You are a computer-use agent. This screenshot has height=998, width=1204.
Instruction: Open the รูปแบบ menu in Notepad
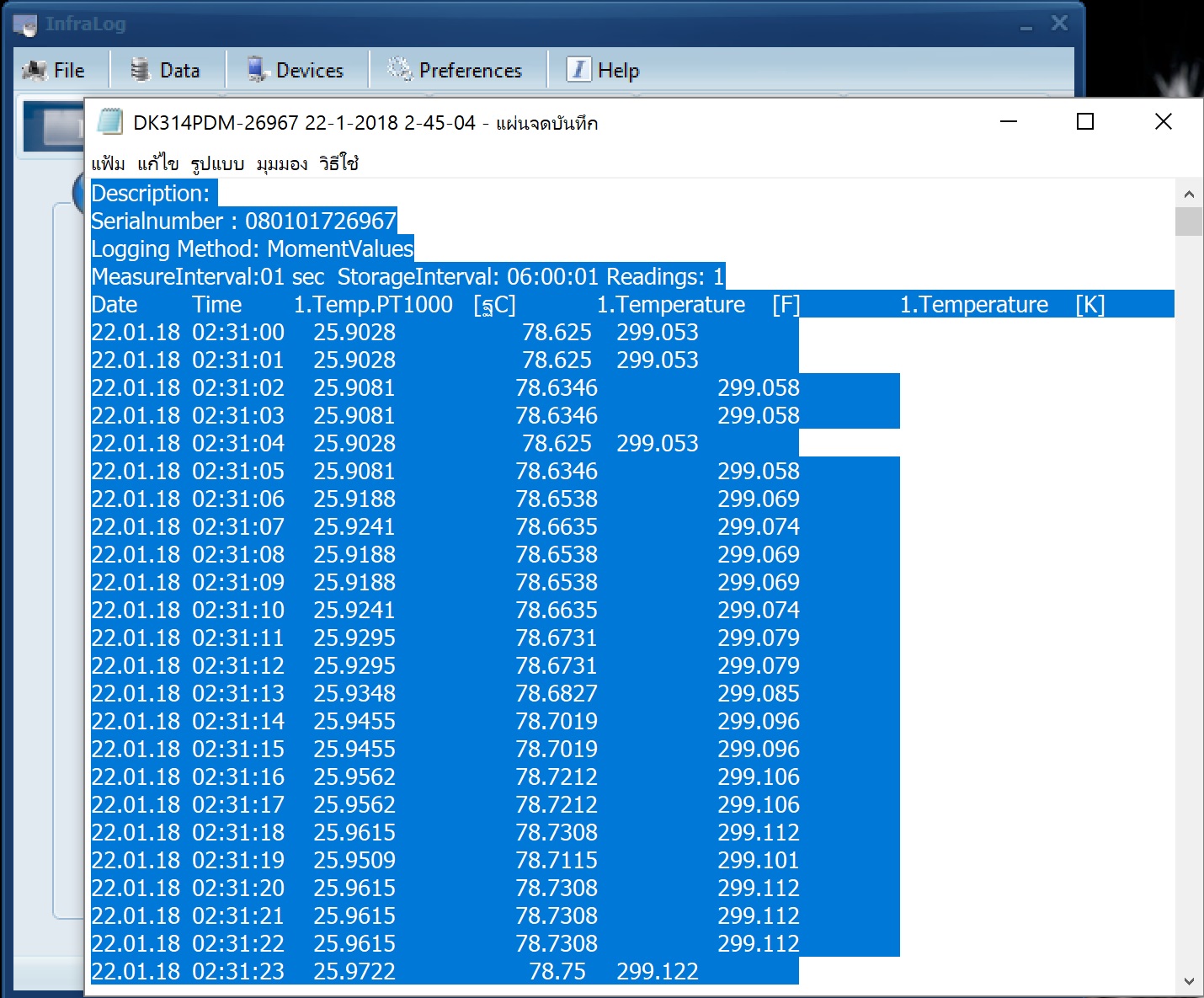(x=217, y=163)
